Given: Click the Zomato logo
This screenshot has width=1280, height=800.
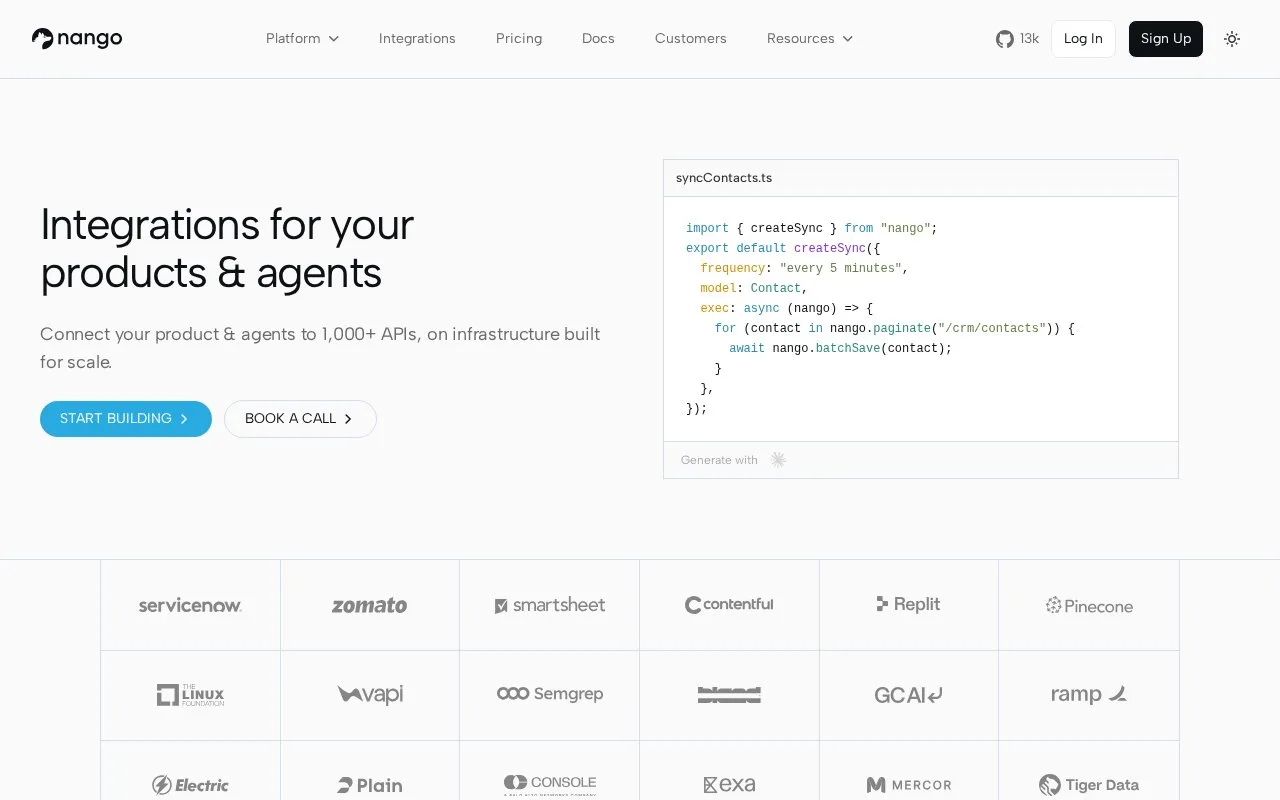Looking at the screenshot, I should point(369,605).
